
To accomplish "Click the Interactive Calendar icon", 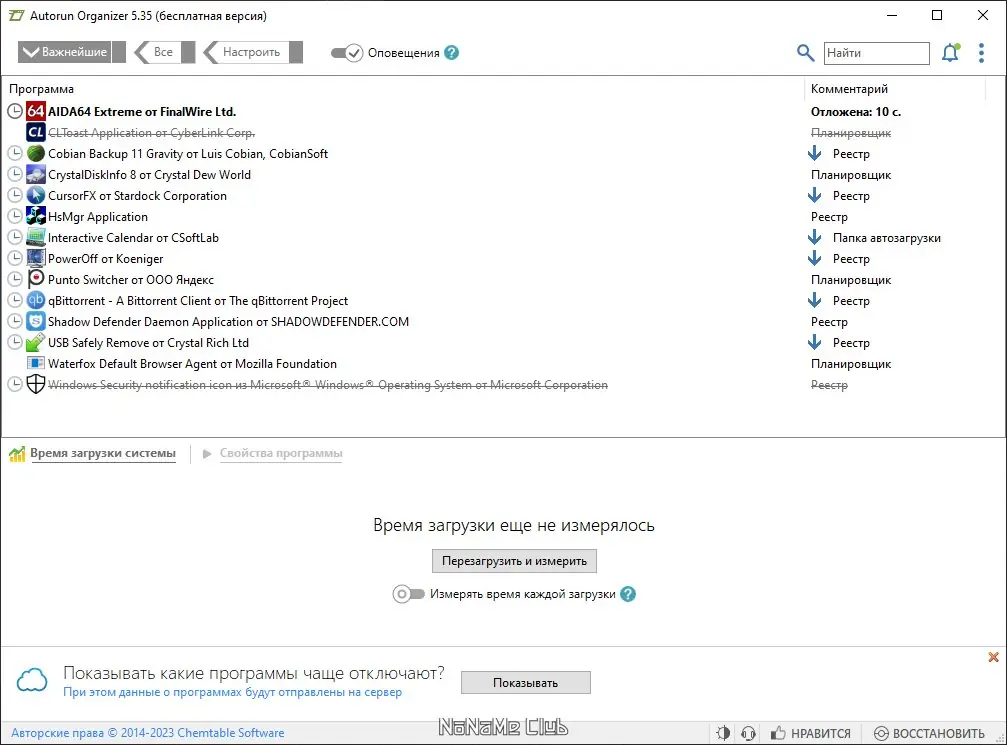I will [x=35, y=237].
